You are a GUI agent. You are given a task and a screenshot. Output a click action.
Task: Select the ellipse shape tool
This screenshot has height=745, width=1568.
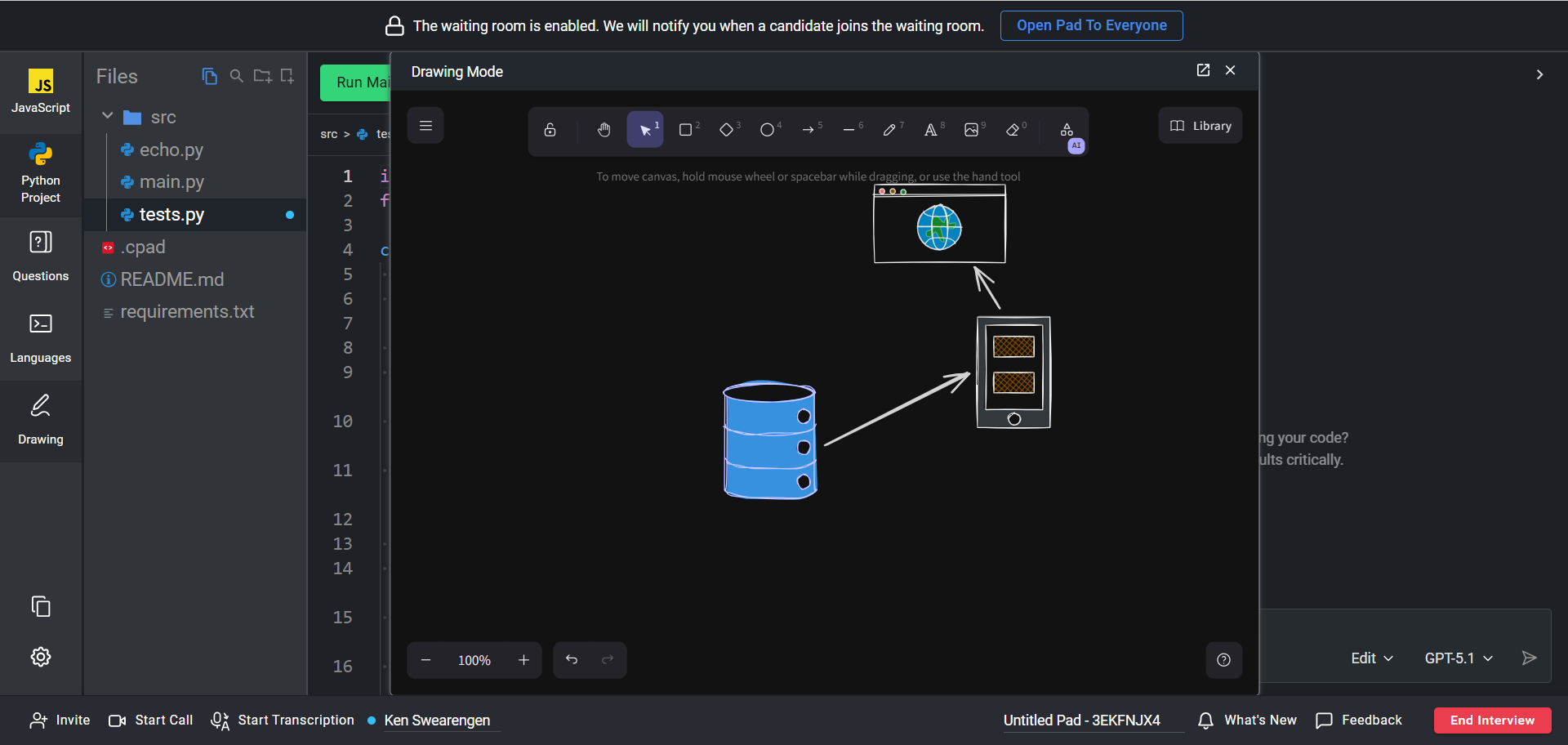(x=767, y=130)
